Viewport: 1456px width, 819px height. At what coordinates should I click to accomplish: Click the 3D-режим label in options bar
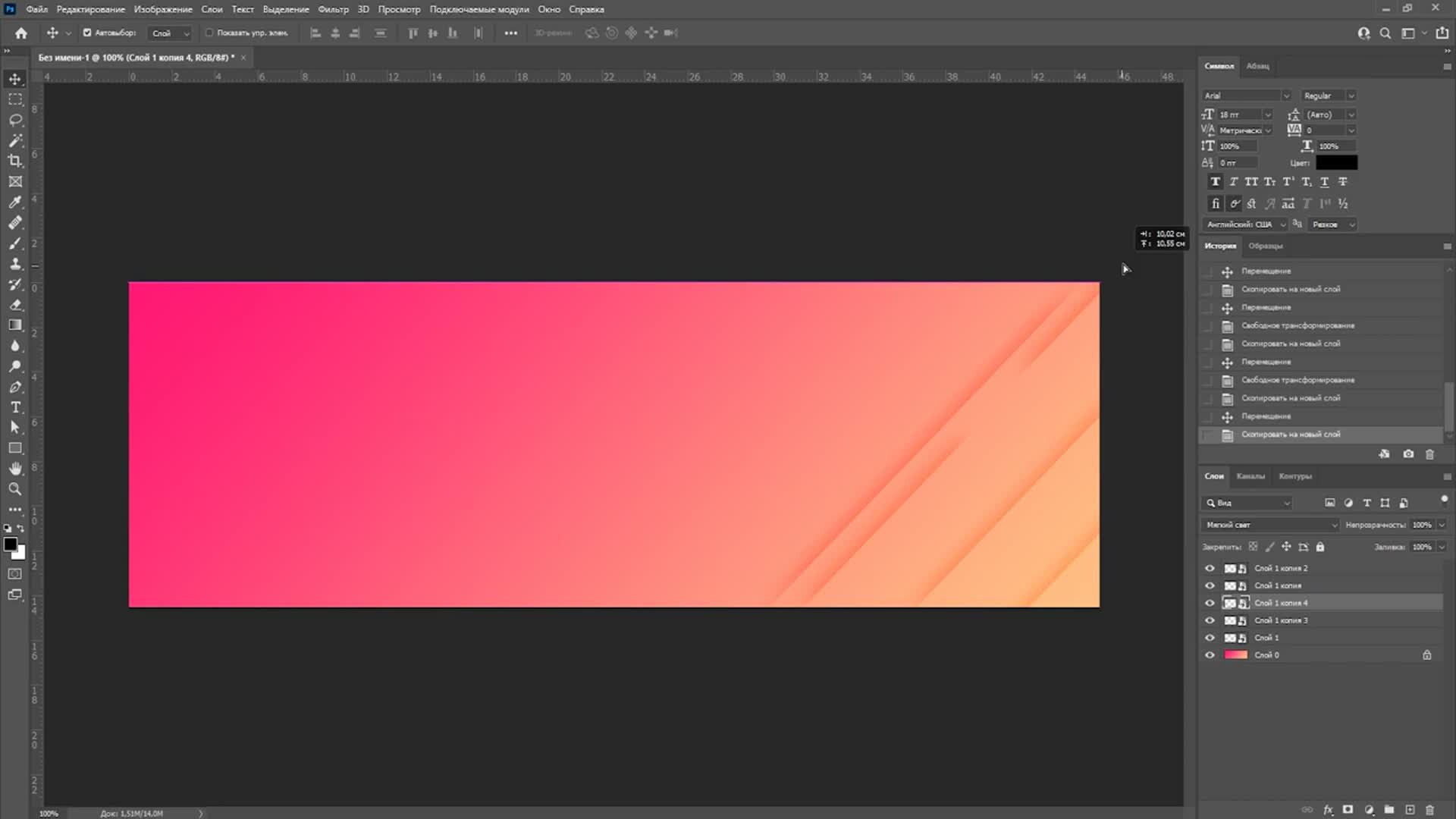tap(553, 33)
